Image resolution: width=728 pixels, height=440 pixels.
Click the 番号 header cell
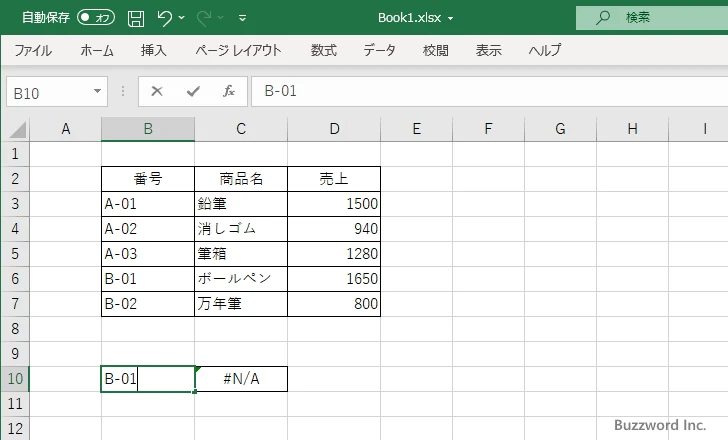pyautogui.click(x=148, y=179)
